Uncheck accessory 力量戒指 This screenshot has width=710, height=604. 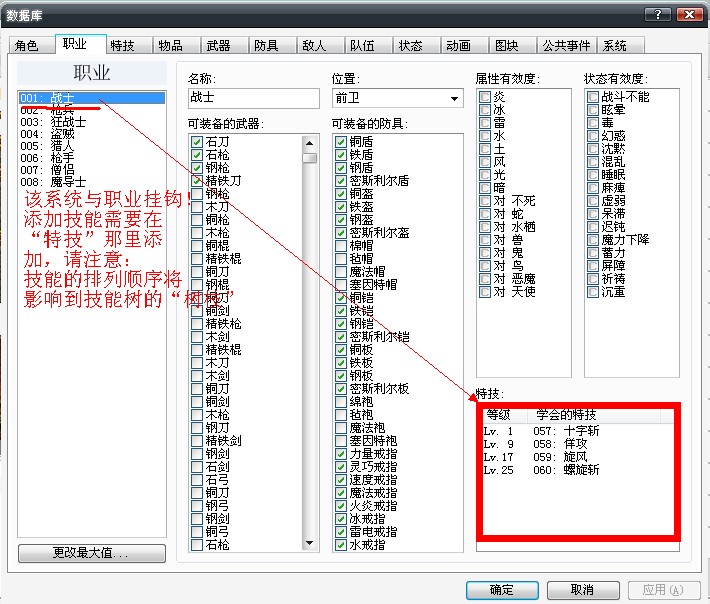pos(341,454)
